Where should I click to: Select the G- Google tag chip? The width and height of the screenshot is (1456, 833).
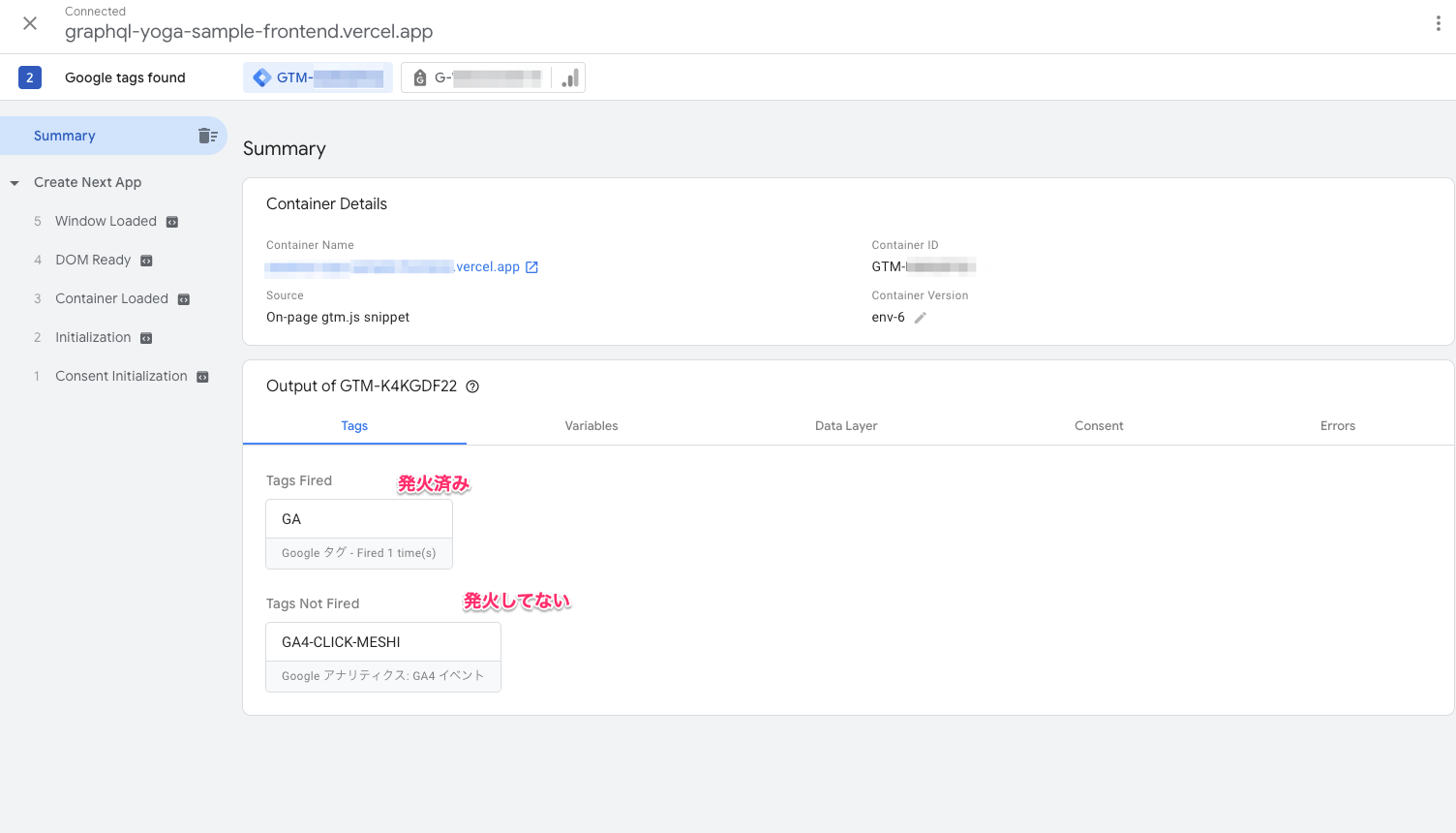[x=476, y=77]
